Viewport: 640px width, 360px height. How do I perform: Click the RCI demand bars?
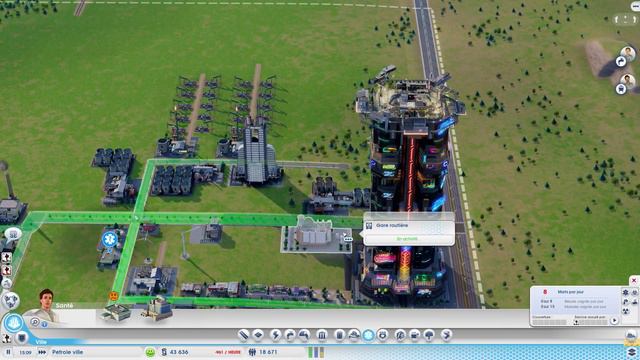point(316,352)
